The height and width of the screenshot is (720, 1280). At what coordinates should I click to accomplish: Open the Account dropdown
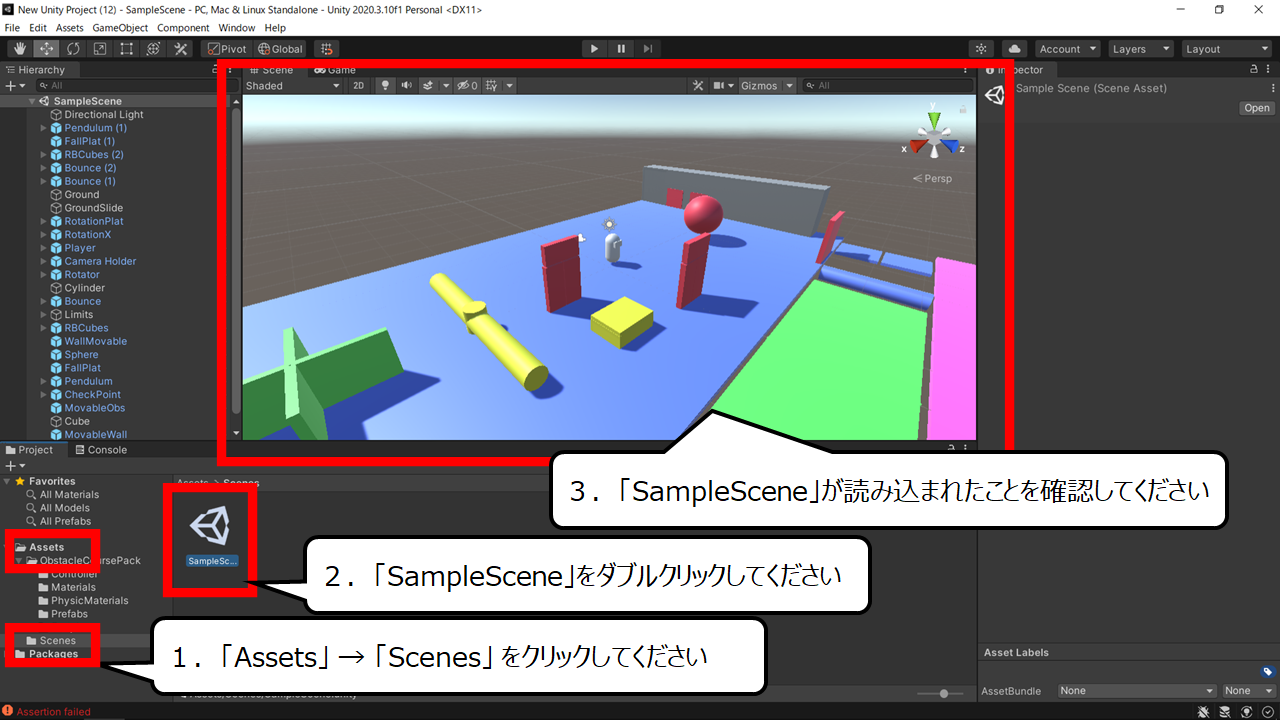click(x=1067, y=49)
